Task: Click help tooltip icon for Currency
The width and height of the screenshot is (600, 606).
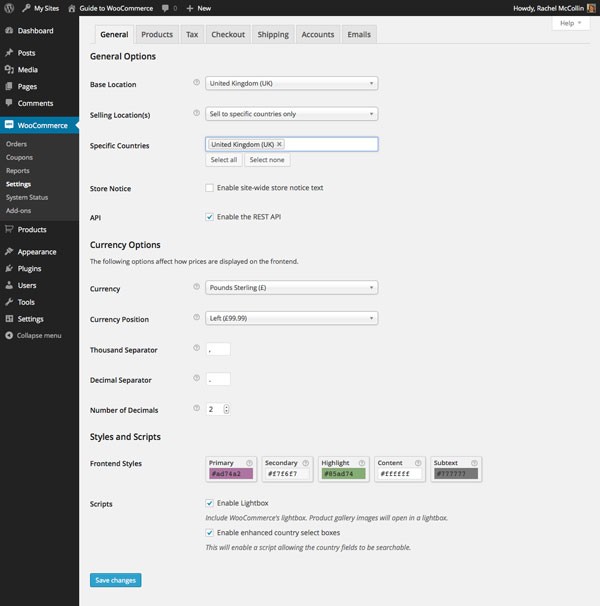Action: click(x=196, y=287)
